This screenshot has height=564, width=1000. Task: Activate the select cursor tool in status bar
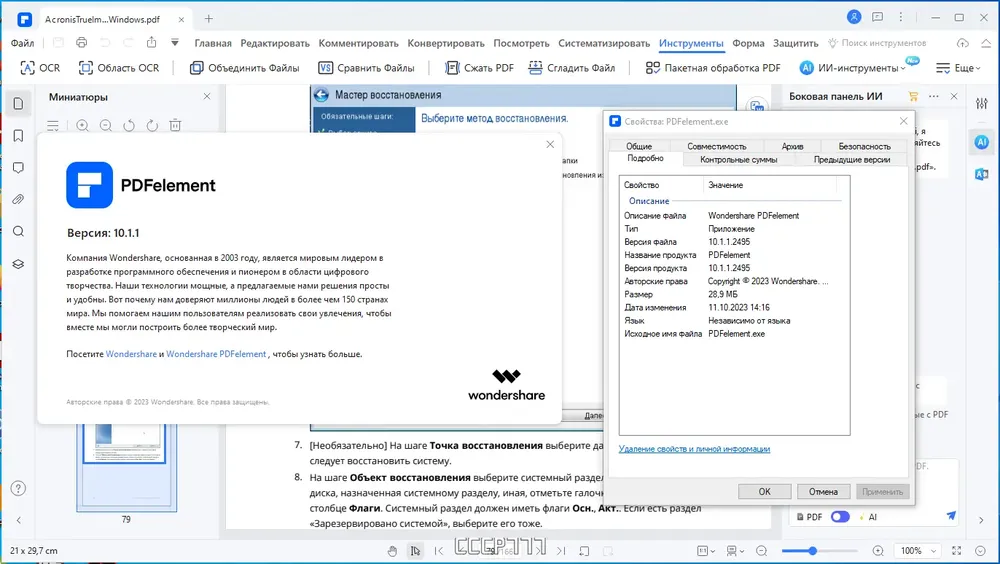(415, 551)
